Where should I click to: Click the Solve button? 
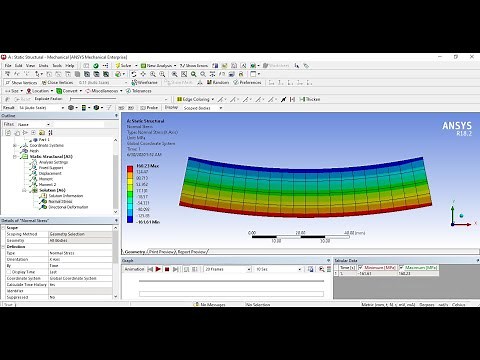[x=123, y=66]
